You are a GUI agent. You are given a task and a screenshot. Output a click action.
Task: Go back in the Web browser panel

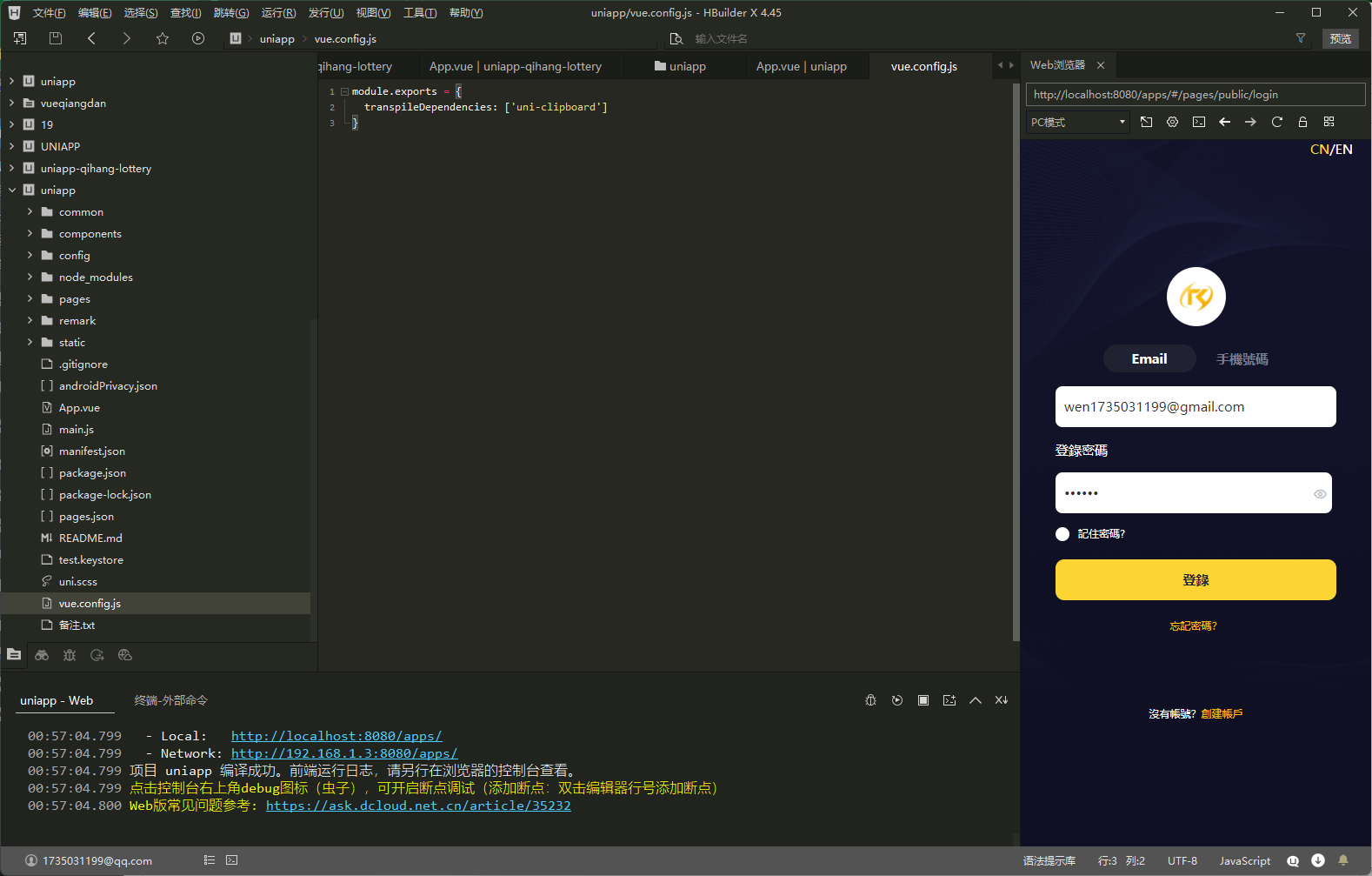pos(1225,122)
